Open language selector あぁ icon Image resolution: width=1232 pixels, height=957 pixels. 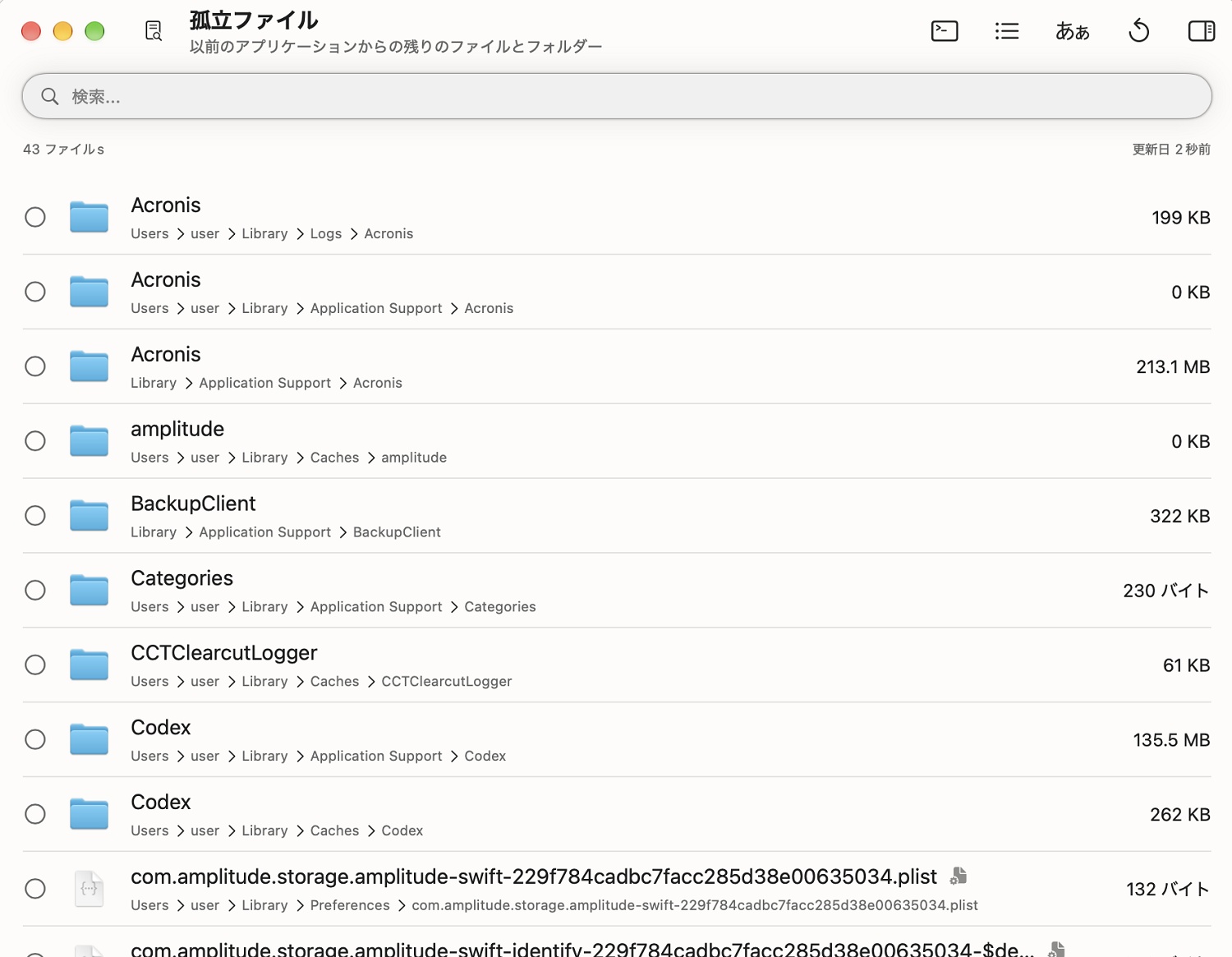(x=1073, y=31)
